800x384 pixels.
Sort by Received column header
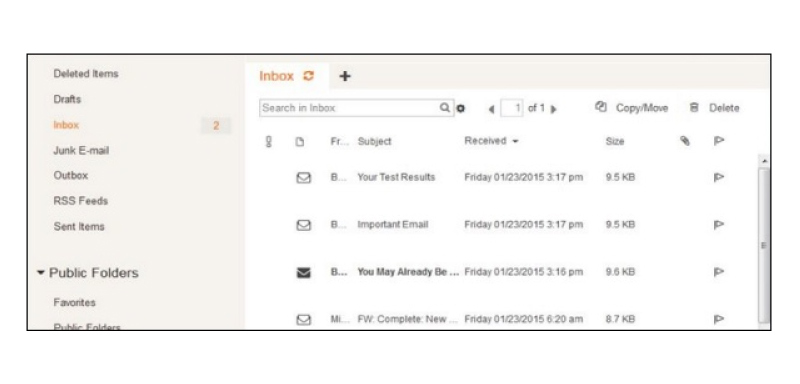[x=485, y=141]
